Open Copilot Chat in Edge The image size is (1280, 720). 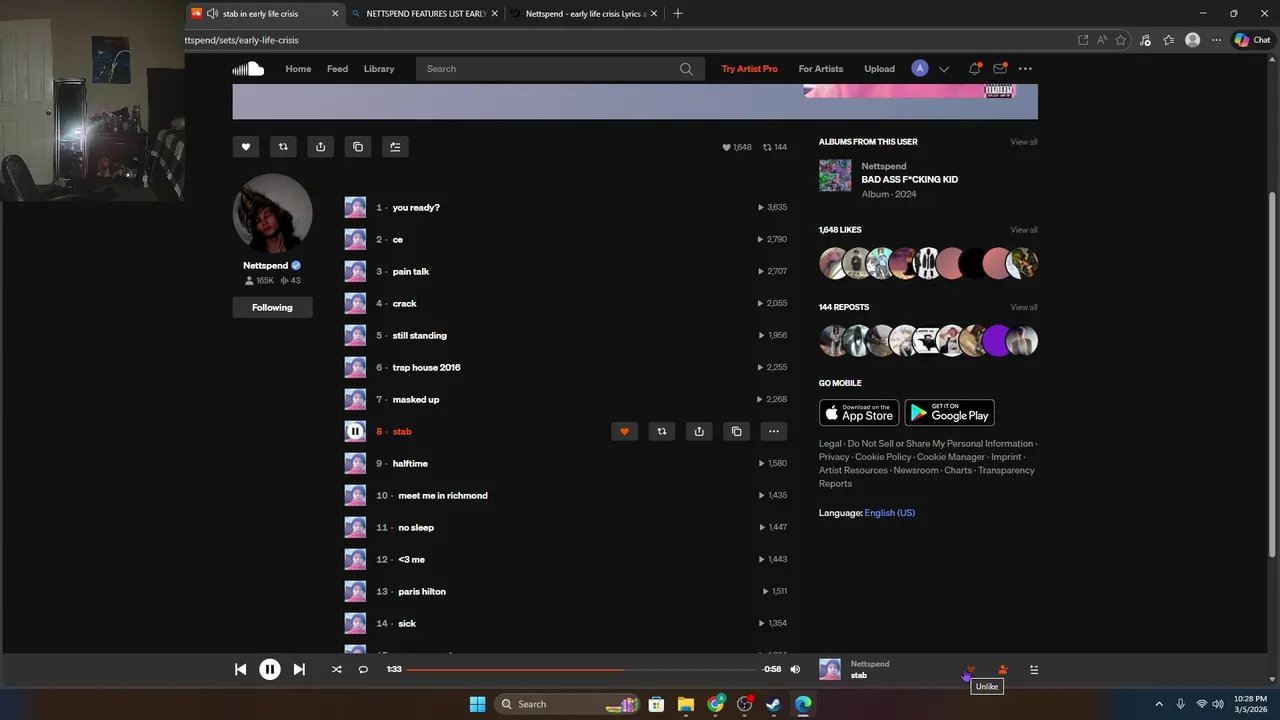tap(1252, 40)
